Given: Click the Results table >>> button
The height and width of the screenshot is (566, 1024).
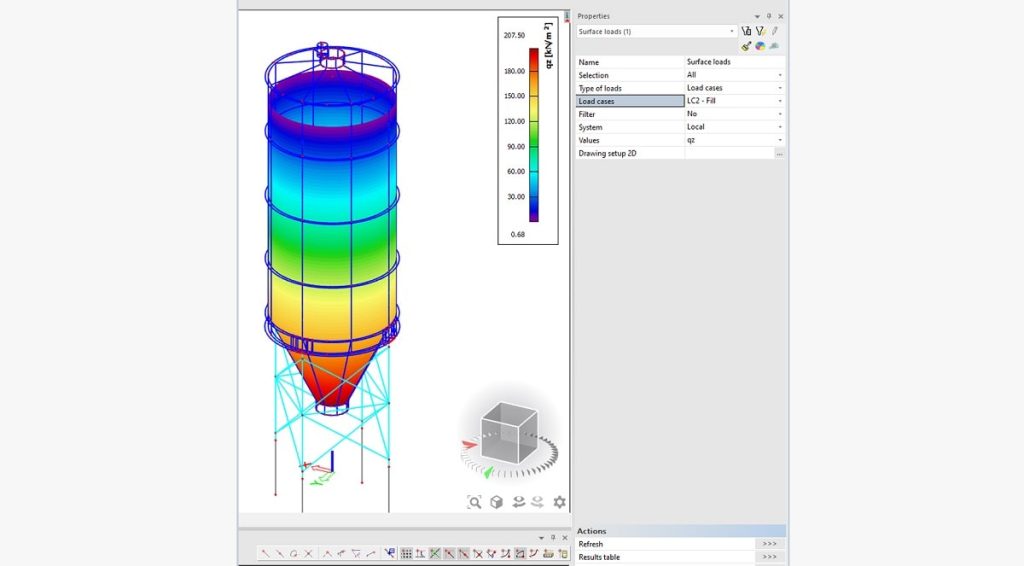Looking at the screenshot, I should 769,557.
